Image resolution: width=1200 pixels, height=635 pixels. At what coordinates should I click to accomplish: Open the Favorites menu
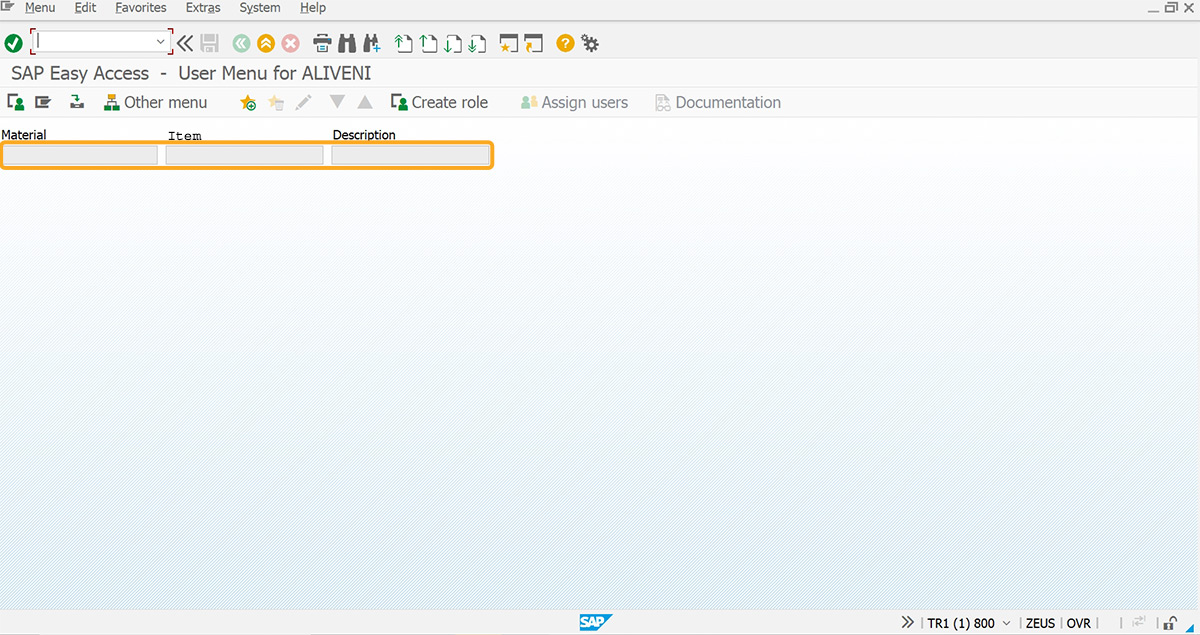141,8
